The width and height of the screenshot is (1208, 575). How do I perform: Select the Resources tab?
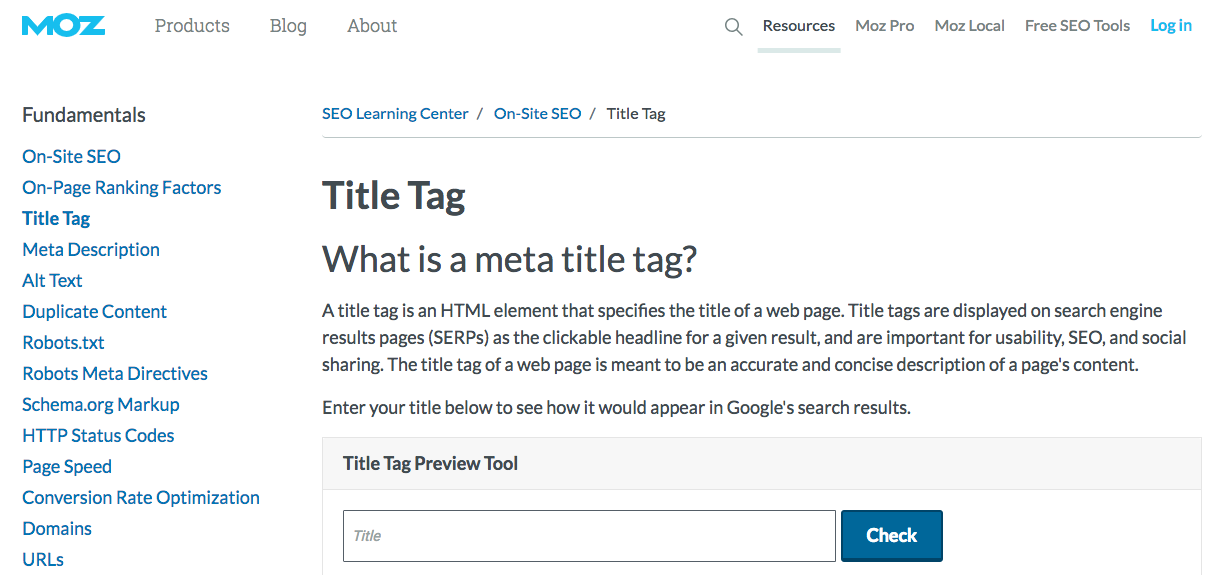click(x=798, y=26)
